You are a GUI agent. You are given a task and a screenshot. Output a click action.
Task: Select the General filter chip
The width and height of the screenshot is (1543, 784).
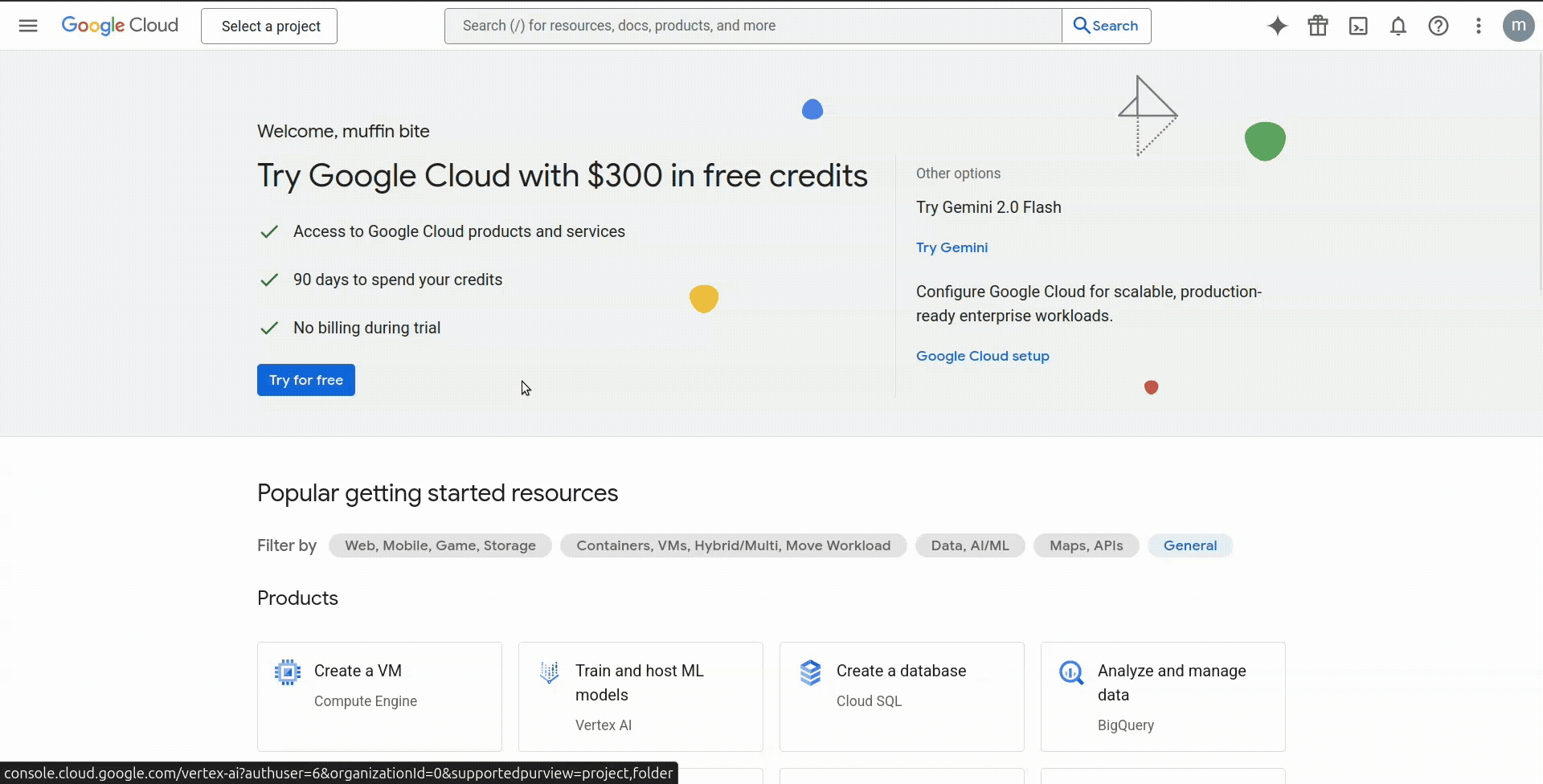[1189, 545]
